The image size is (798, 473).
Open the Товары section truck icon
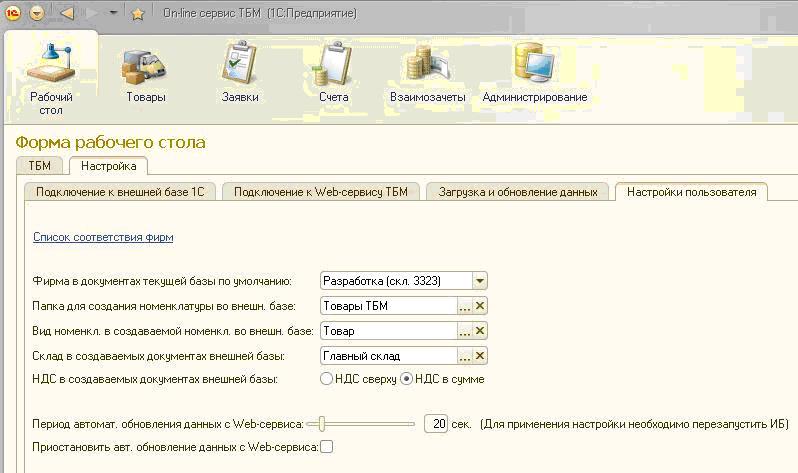144,66
